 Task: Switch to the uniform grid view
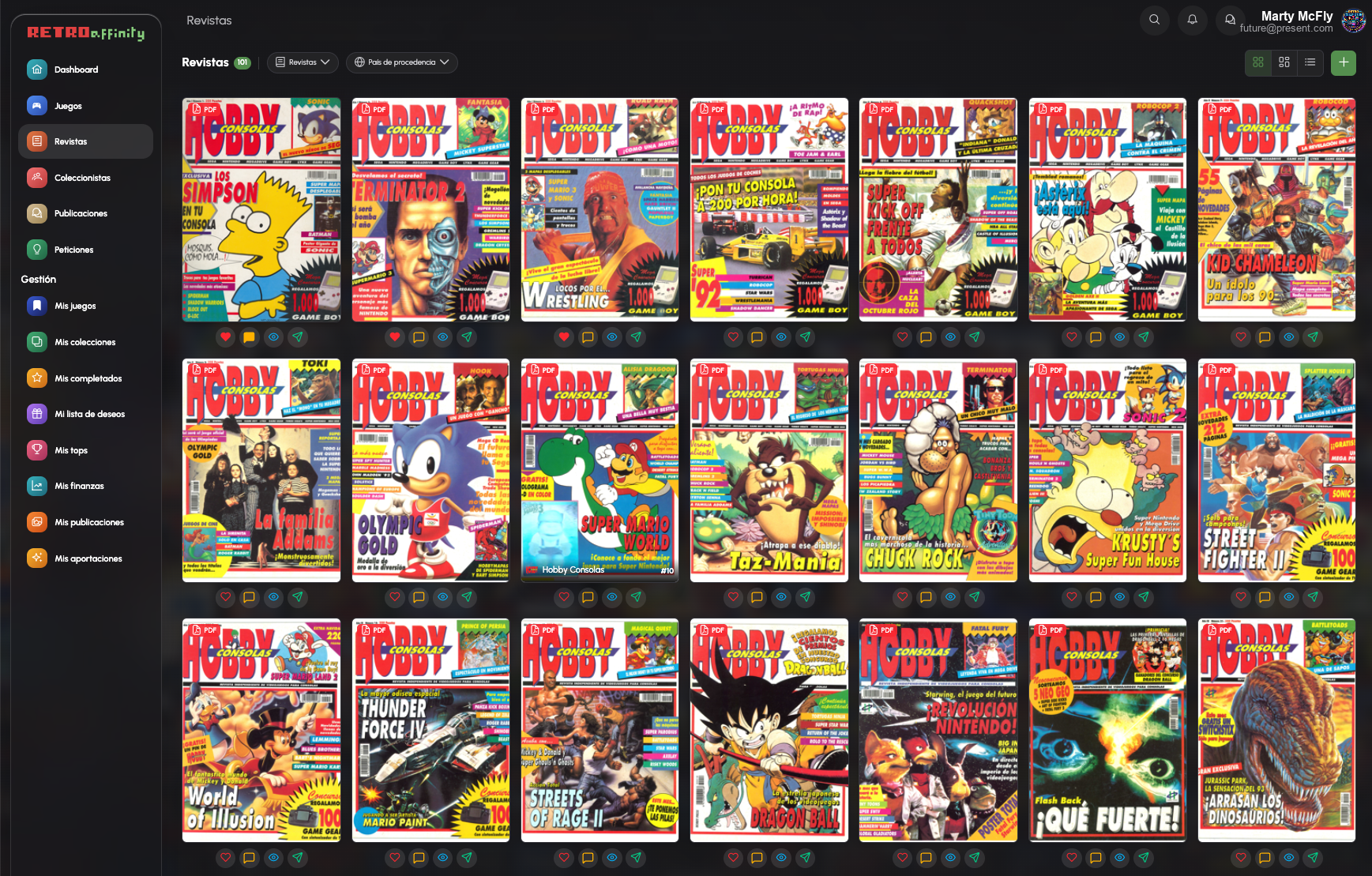1258,62
